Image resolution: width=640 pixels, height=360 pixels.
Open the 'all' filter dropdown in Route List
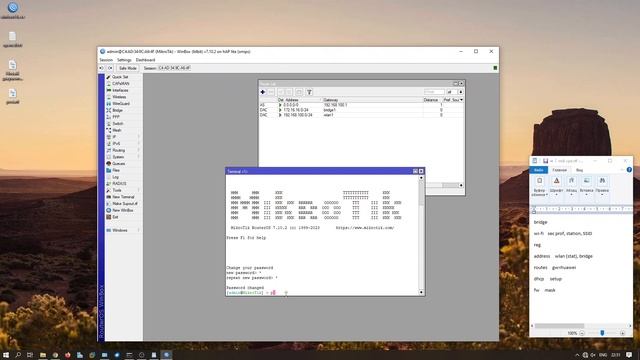460,92
